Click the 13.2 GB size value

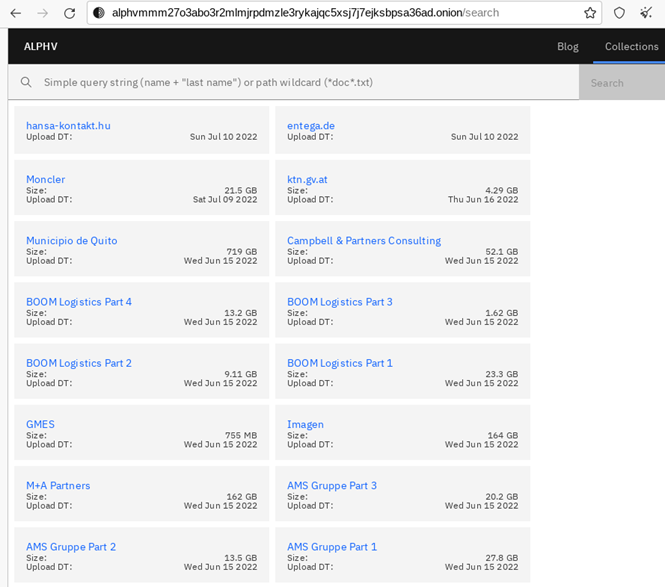pos(240,313)
